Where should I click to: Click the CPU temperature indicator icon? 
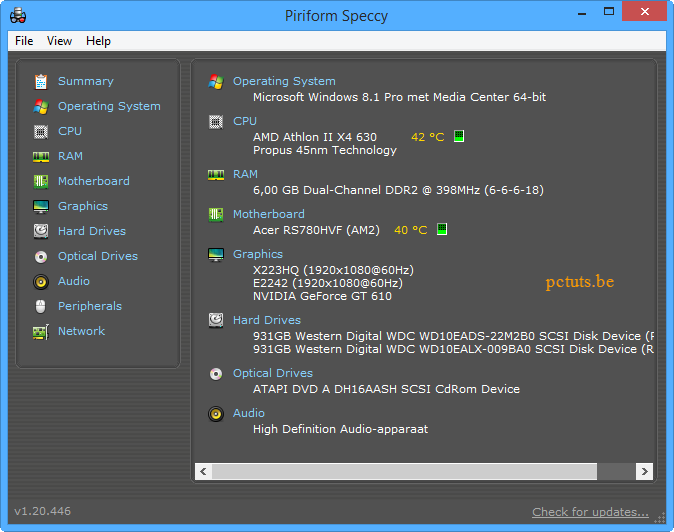pyautogui.click(x=459, y=136)
